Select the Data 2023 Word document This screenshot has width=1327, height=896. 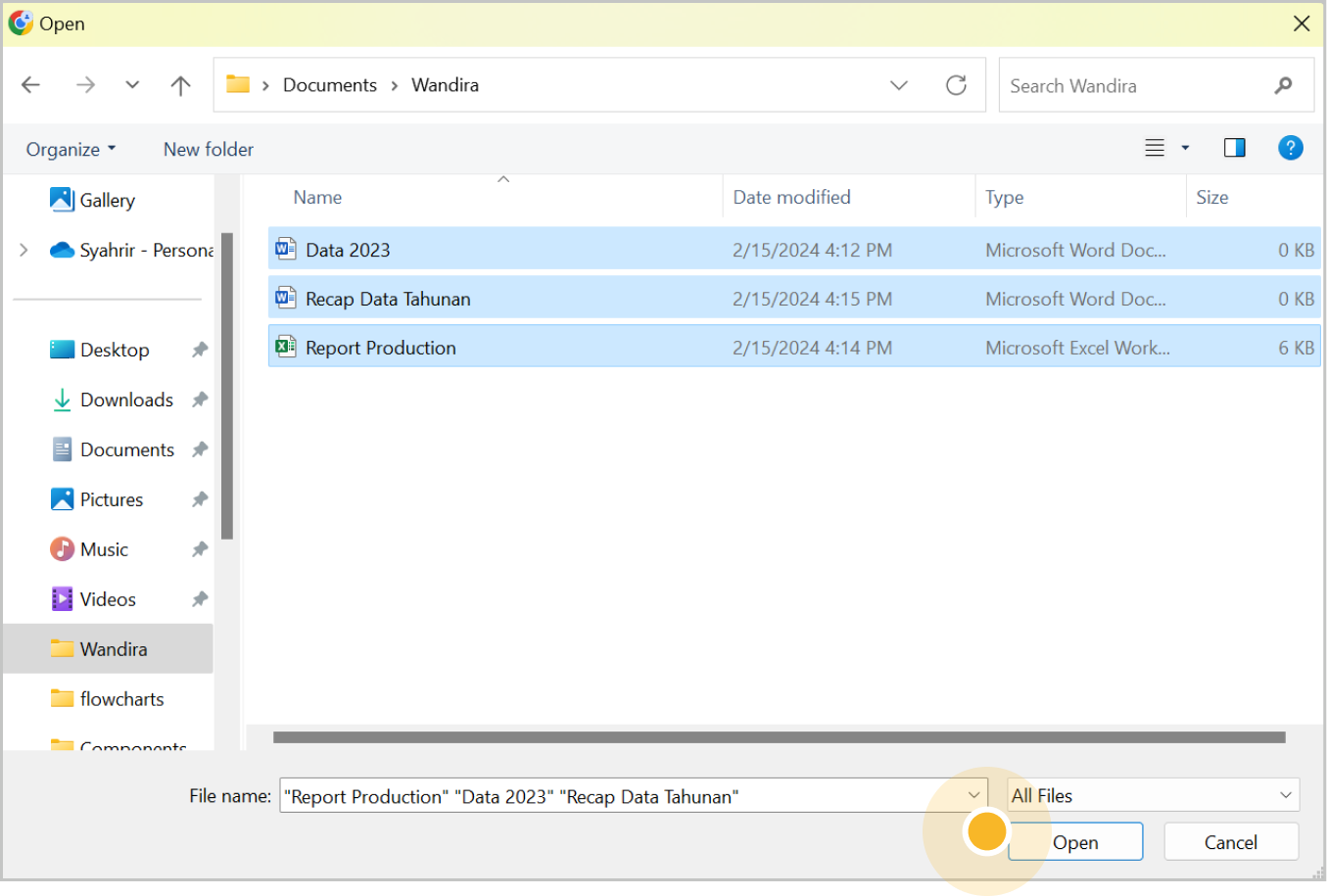coord(348,250)
